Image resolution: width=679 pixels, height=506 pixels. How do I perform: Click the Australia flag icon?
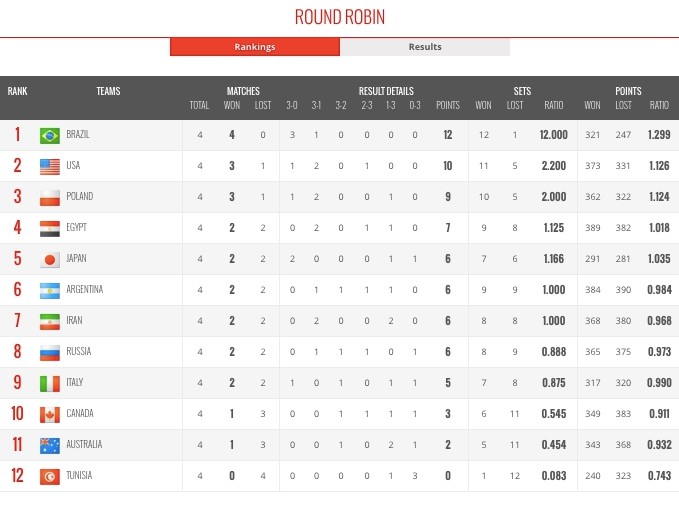click(x=50, y=445)
